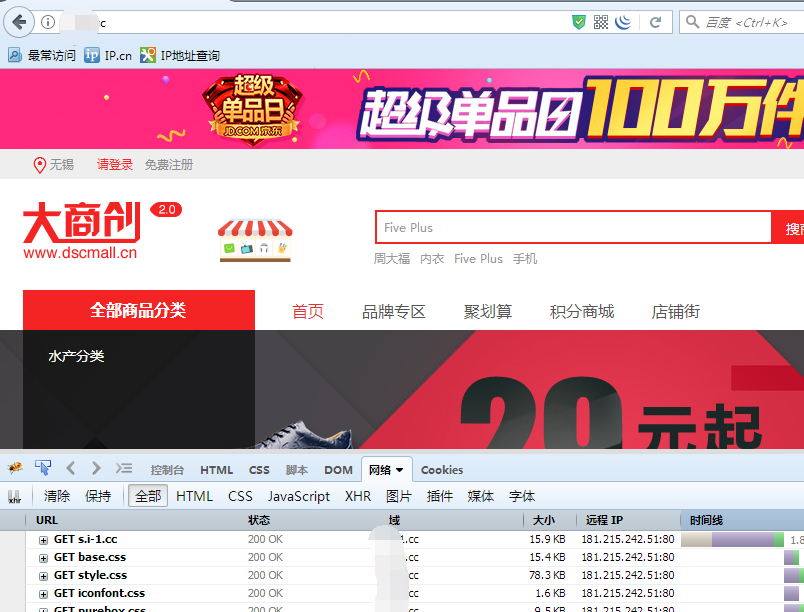Click the QR code icon in address bar

click(601, 22)
